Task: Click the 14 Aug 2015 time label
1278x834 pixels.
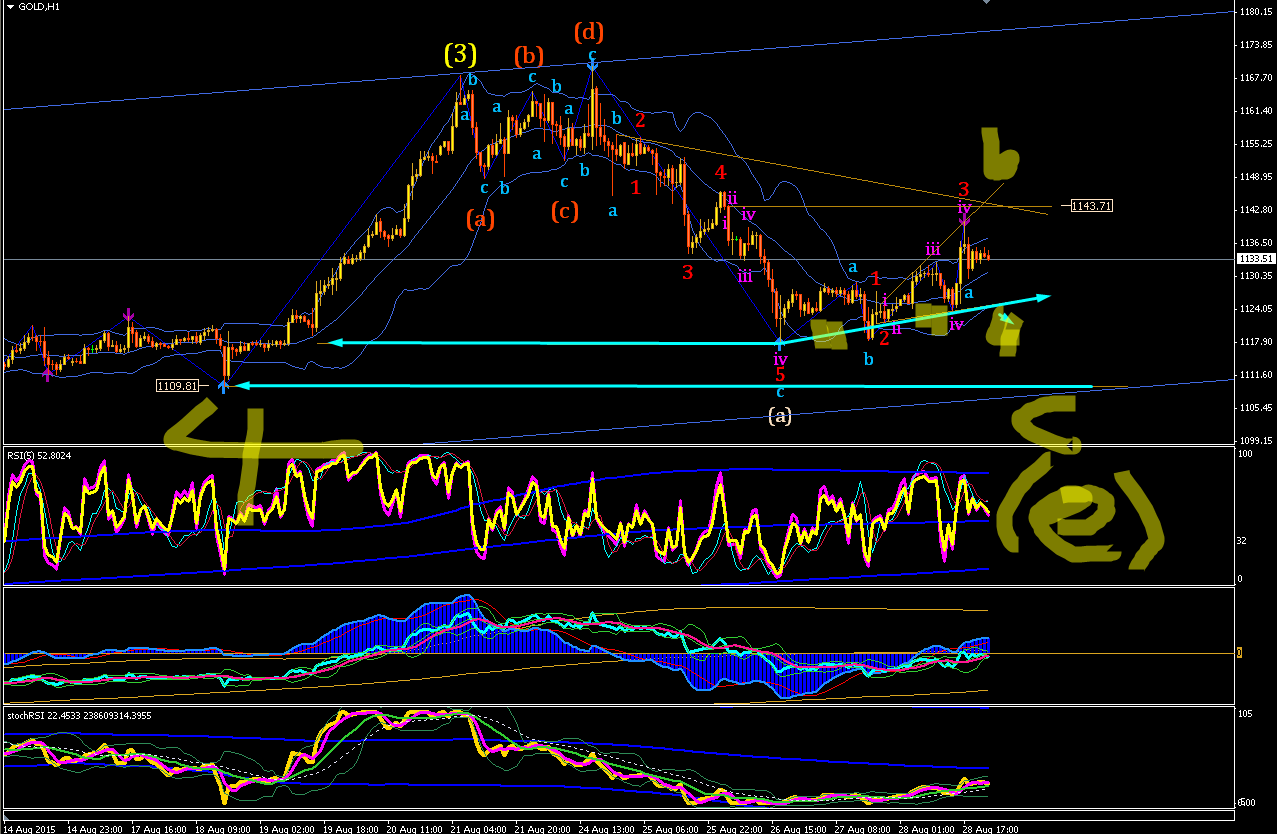Action: [x=27, y=828]
